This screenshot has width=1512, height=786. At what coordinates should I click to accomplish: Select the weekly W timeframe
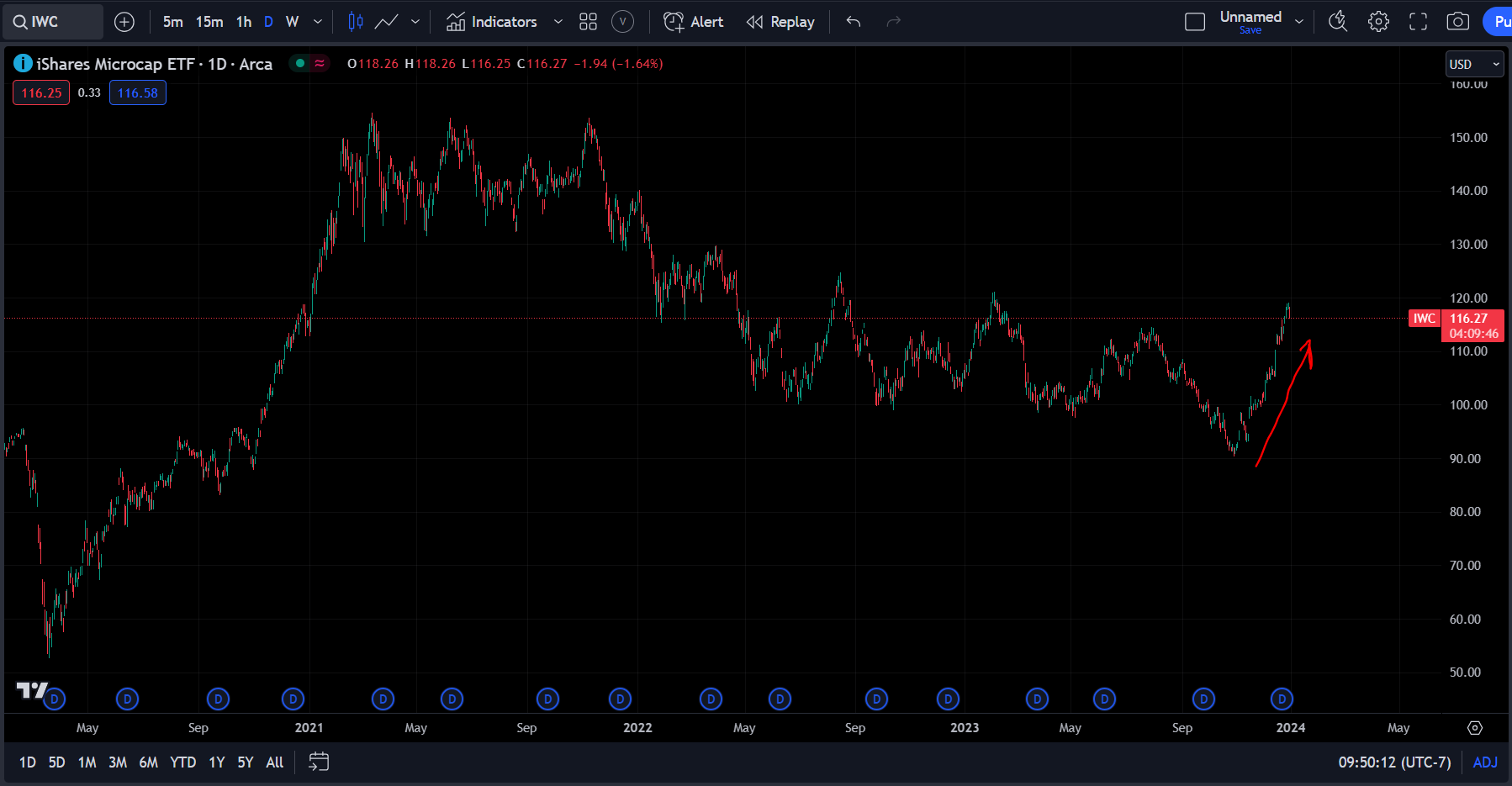(292, 22)
